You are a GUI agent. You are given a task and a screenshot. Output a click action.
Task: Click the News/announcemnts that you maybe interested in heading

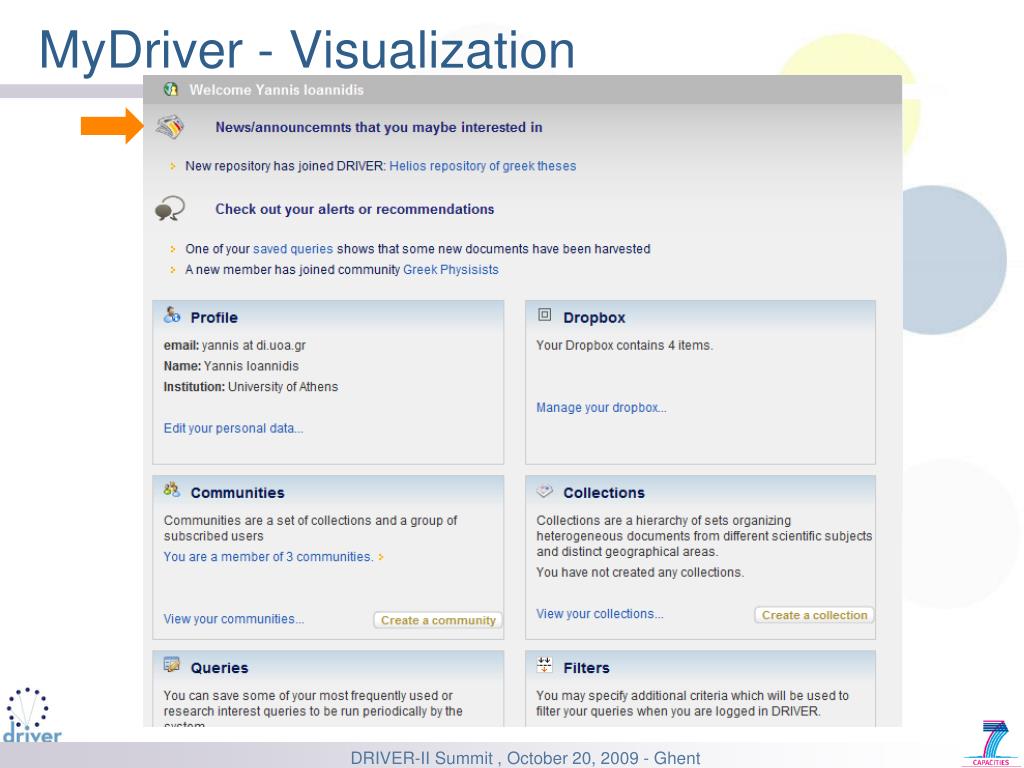379,127
